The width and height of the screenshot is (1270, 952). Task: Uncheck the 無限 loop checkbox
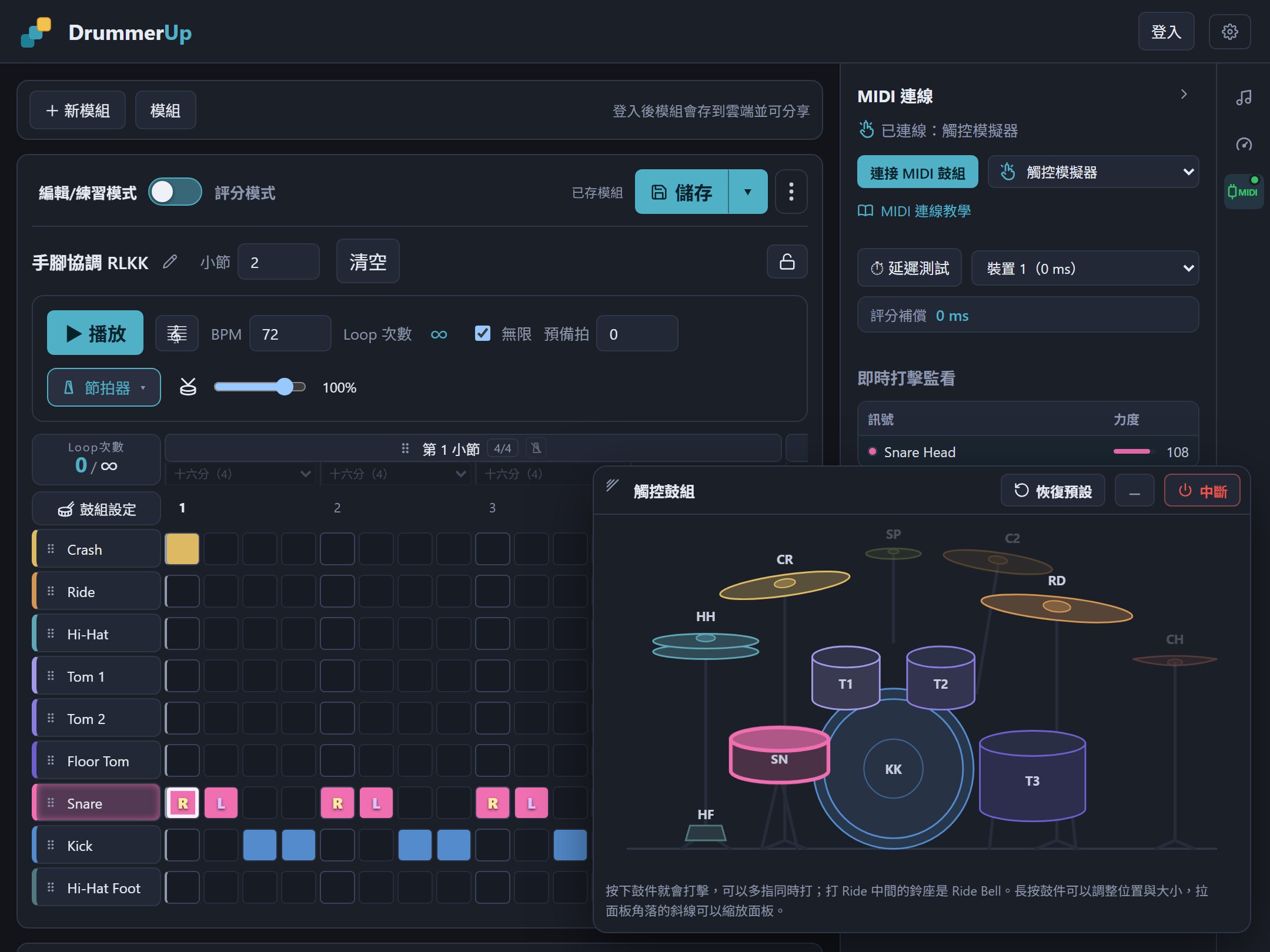point(482,334)
